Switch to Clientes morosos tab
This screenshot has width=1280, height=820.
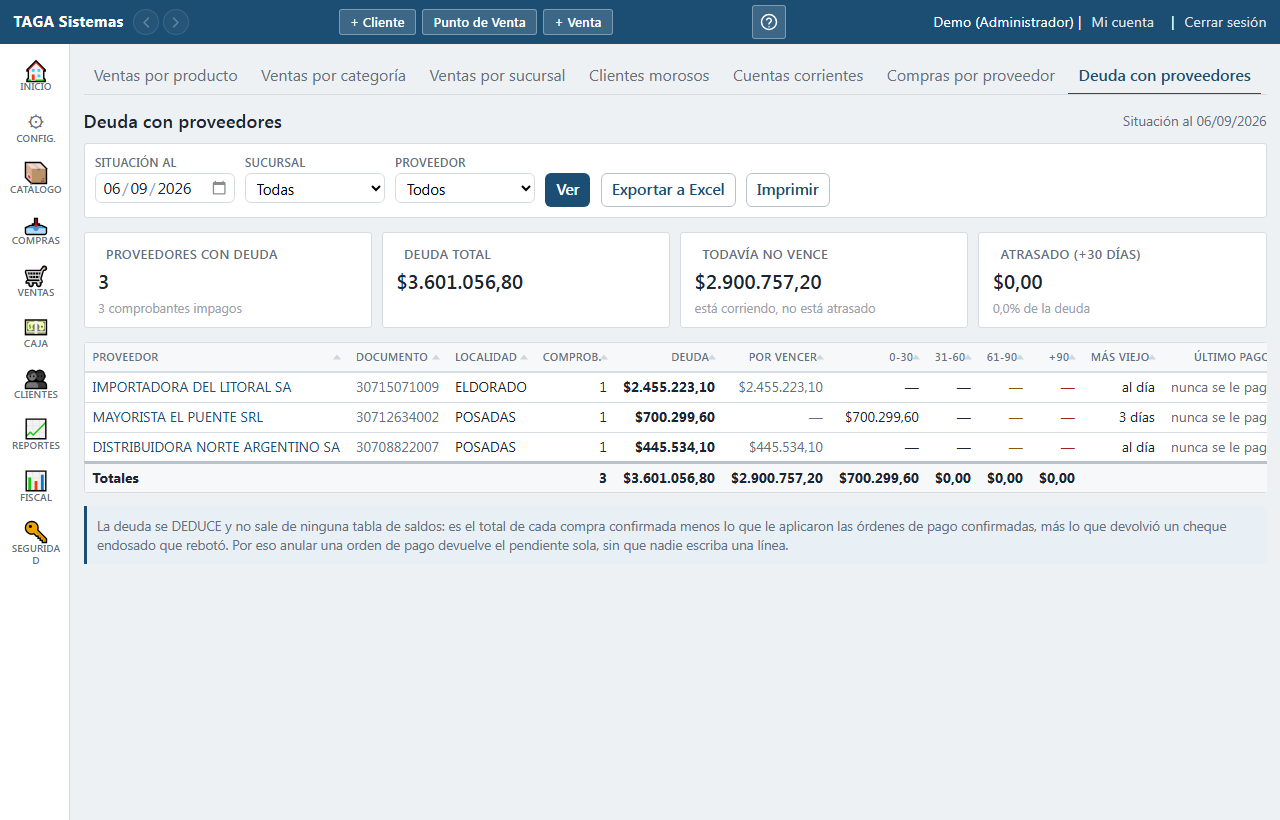(649, 75)
